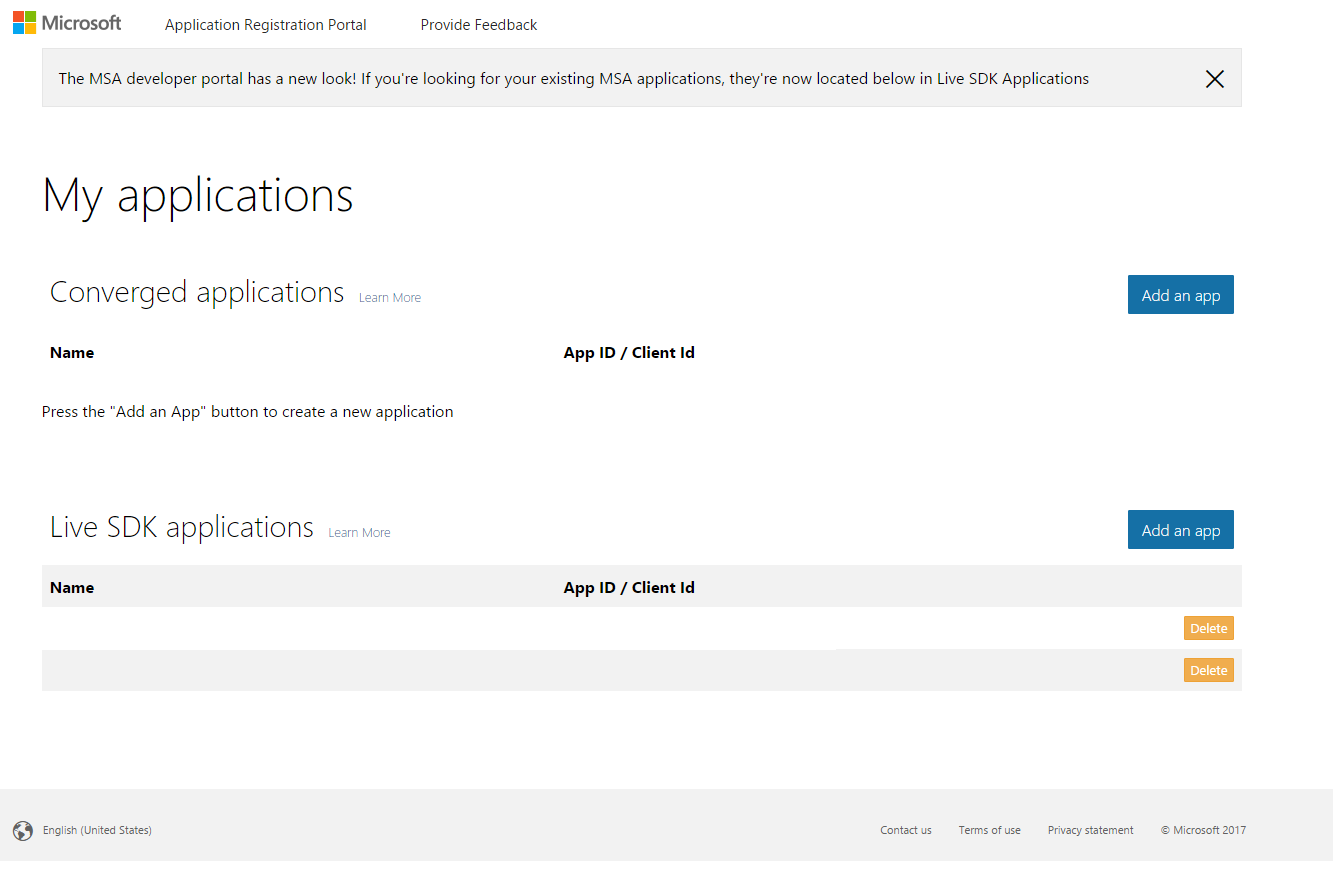Click Name column header in Live SDK table
This screenshot has height=890, width=1333.
[72, 588]
